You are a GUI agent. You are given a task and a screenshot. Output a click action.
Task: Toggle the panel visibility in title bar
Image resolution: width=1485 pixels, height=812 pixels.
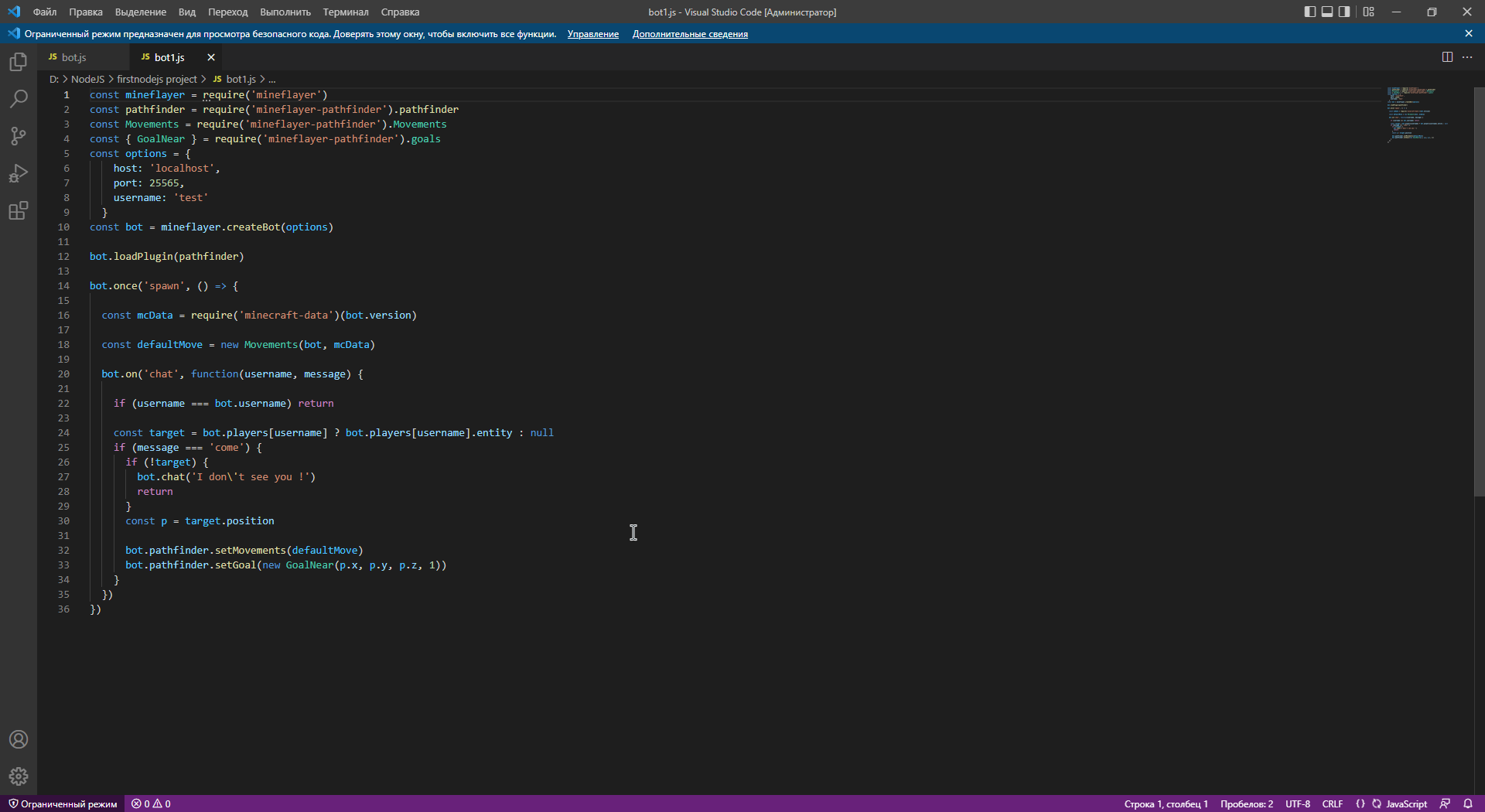1326,12
